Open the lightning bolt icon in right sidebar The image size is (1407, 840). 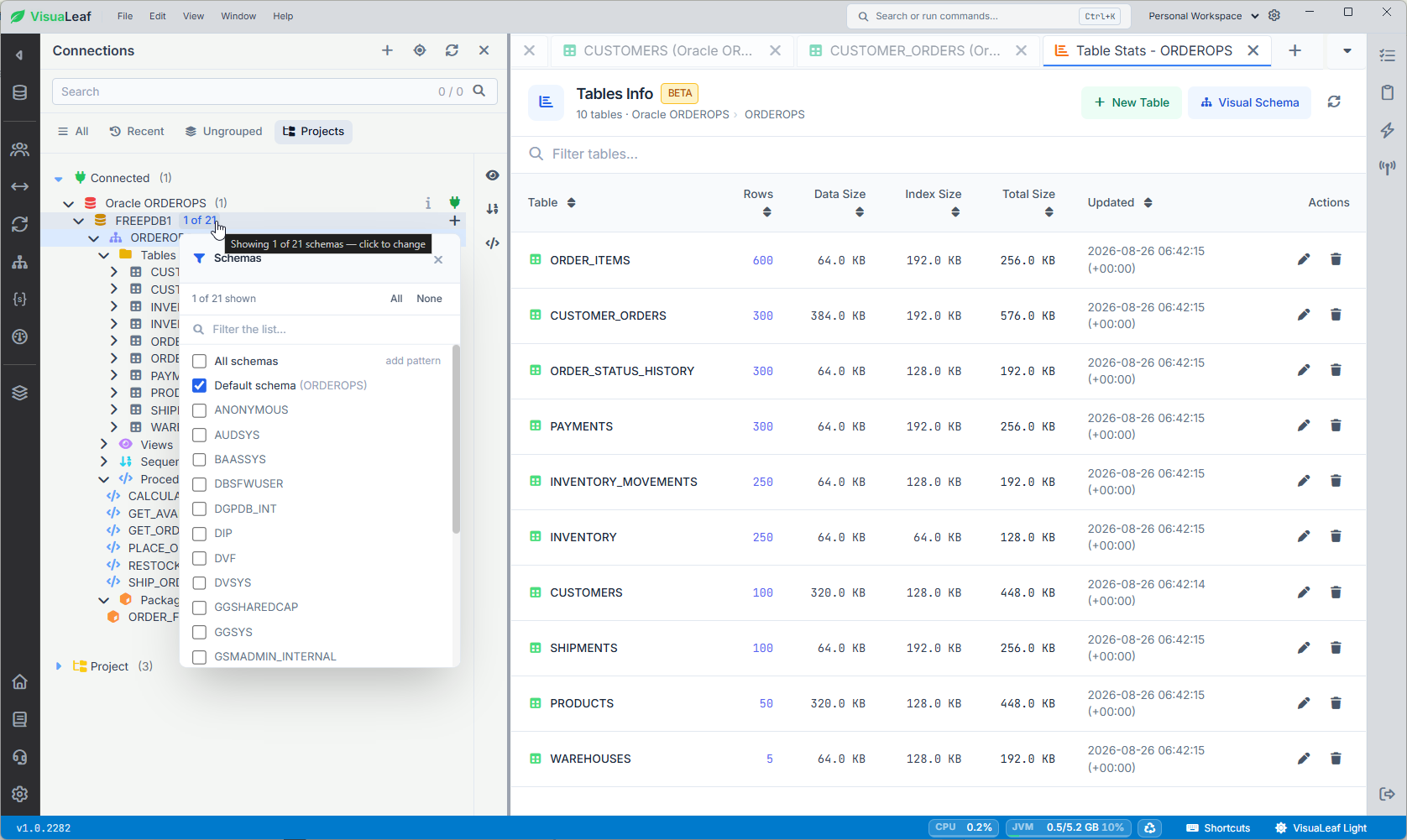click(x=1387, y=130)
